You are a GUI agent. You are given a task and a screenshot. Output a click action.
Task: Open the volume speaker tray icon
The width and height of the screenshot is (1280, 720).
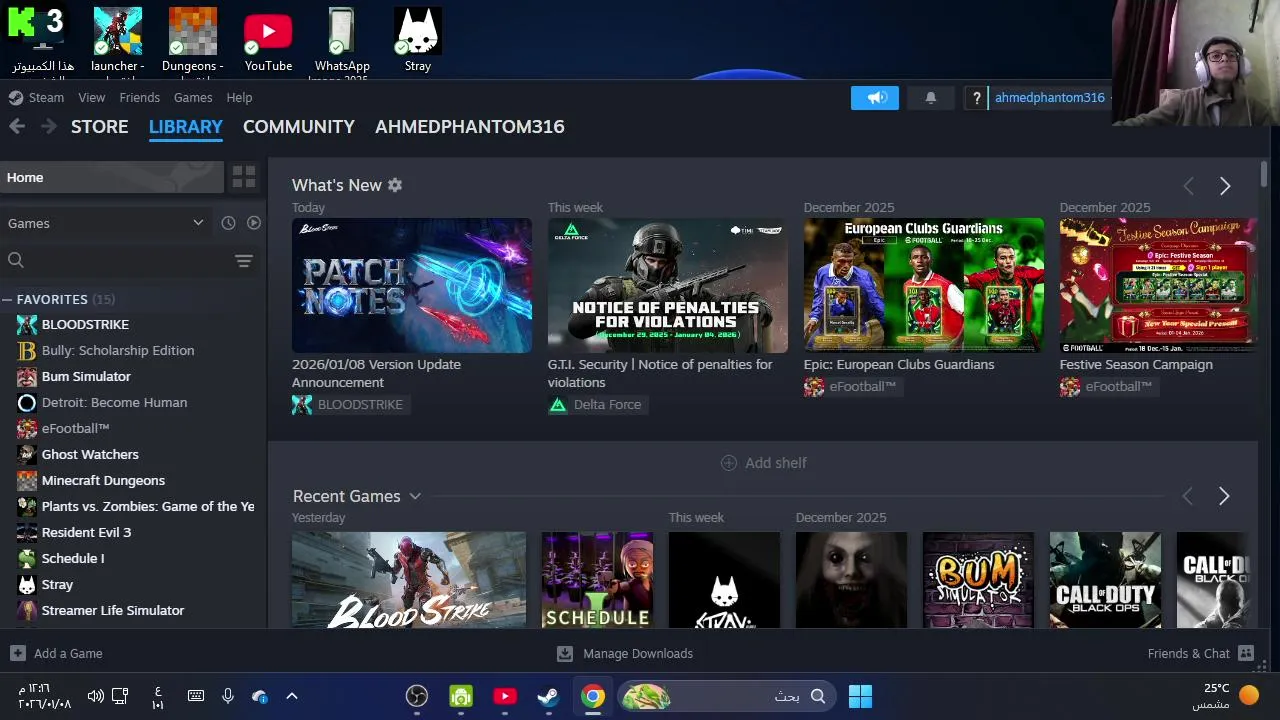[95, 696]
